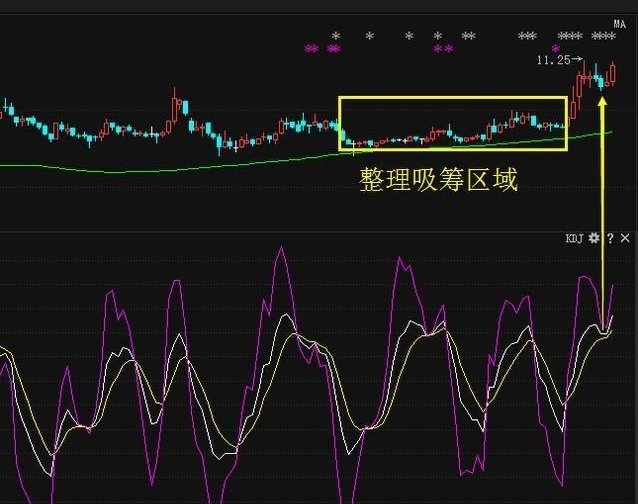This screenshot has height=504, width=638.
Task: Click the tall red candle spike on the left
Action: tap(177, 100)
